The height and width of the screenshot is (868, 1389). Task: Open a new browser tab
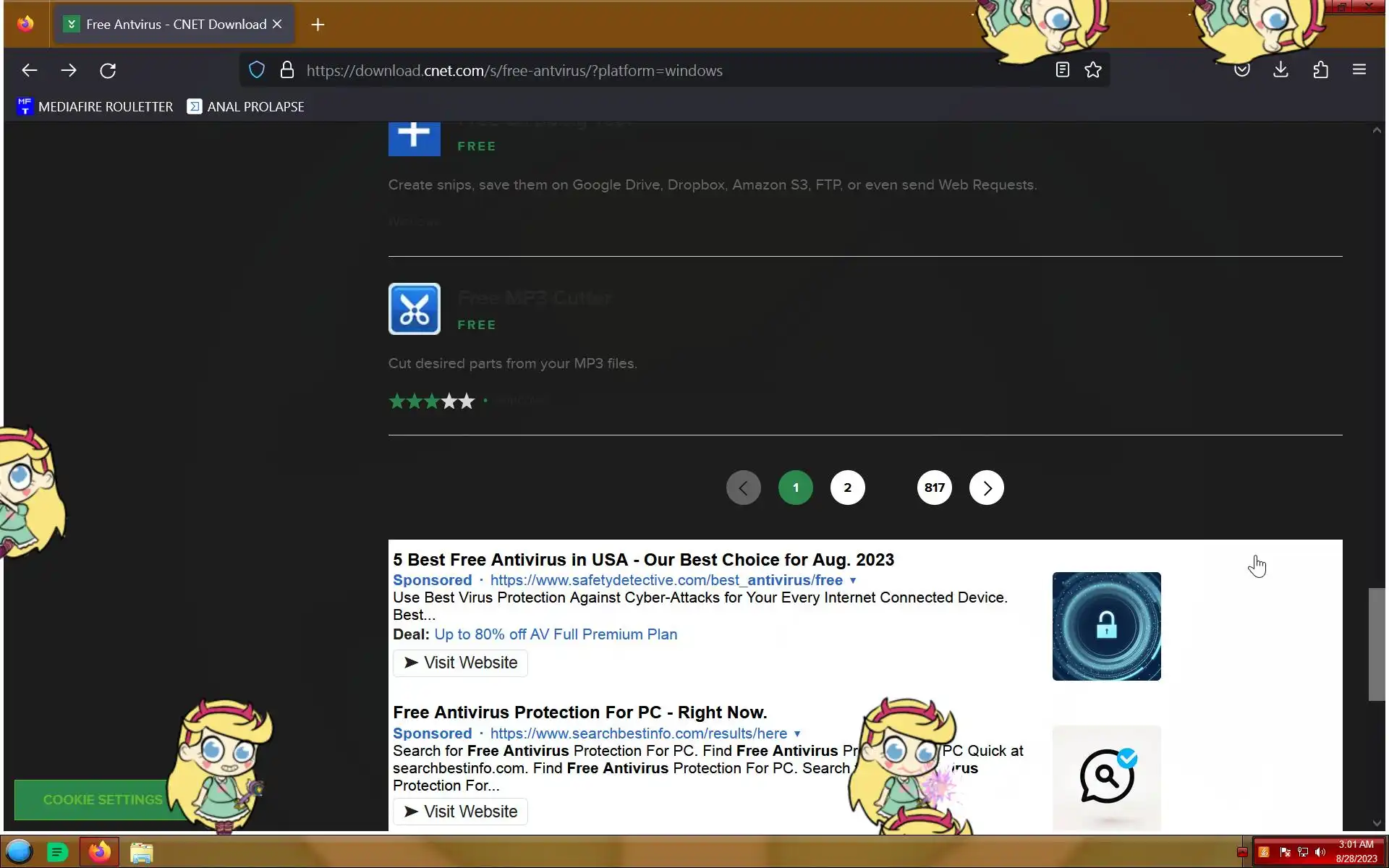point(318,25)
